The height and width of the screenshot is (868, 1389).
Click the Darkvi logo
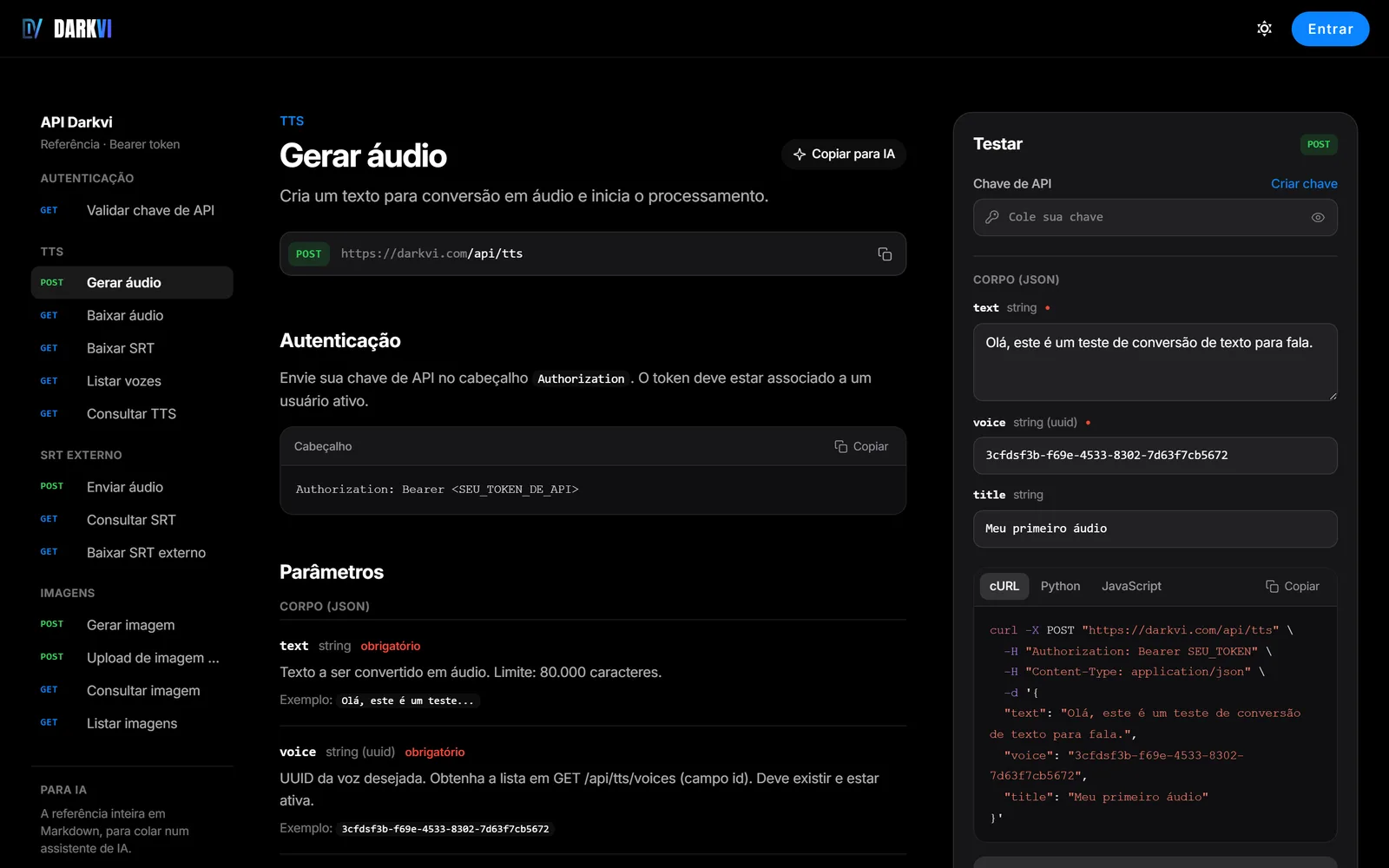[x=68, y=29]
